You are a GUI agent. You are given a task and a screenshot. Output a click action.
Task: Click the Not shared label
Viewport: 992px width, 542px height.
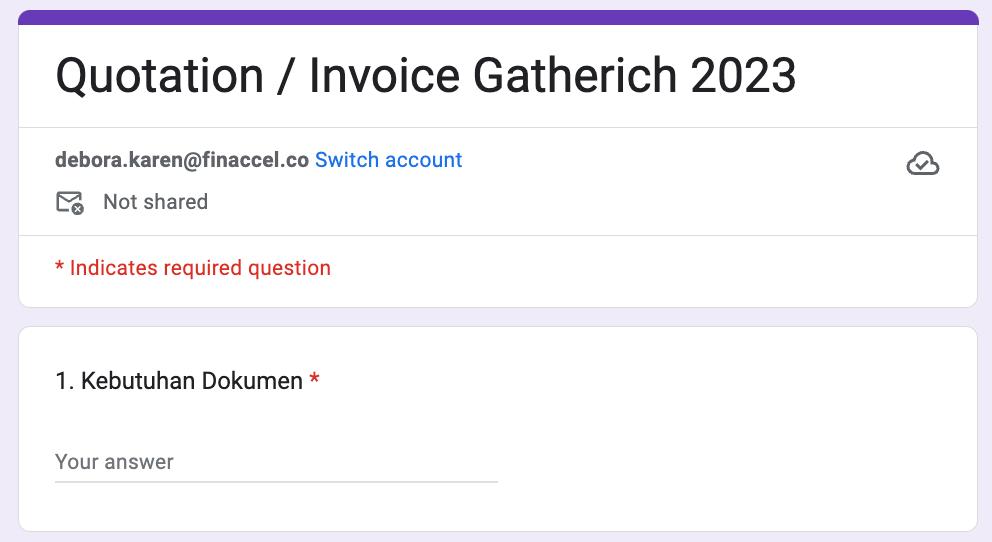point(155,202)
